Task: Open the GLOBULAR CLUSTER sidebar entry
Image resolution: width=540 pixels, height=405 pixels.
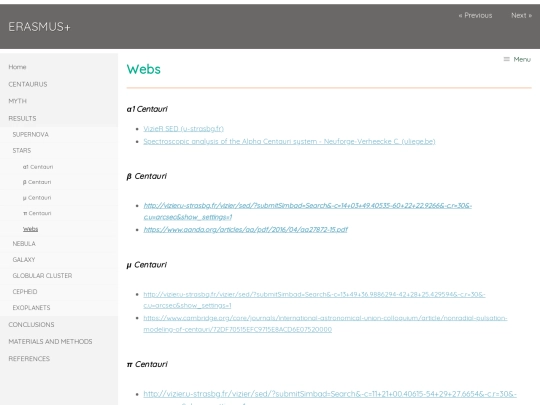Action: pyautogui.click(x=42, y=276)
